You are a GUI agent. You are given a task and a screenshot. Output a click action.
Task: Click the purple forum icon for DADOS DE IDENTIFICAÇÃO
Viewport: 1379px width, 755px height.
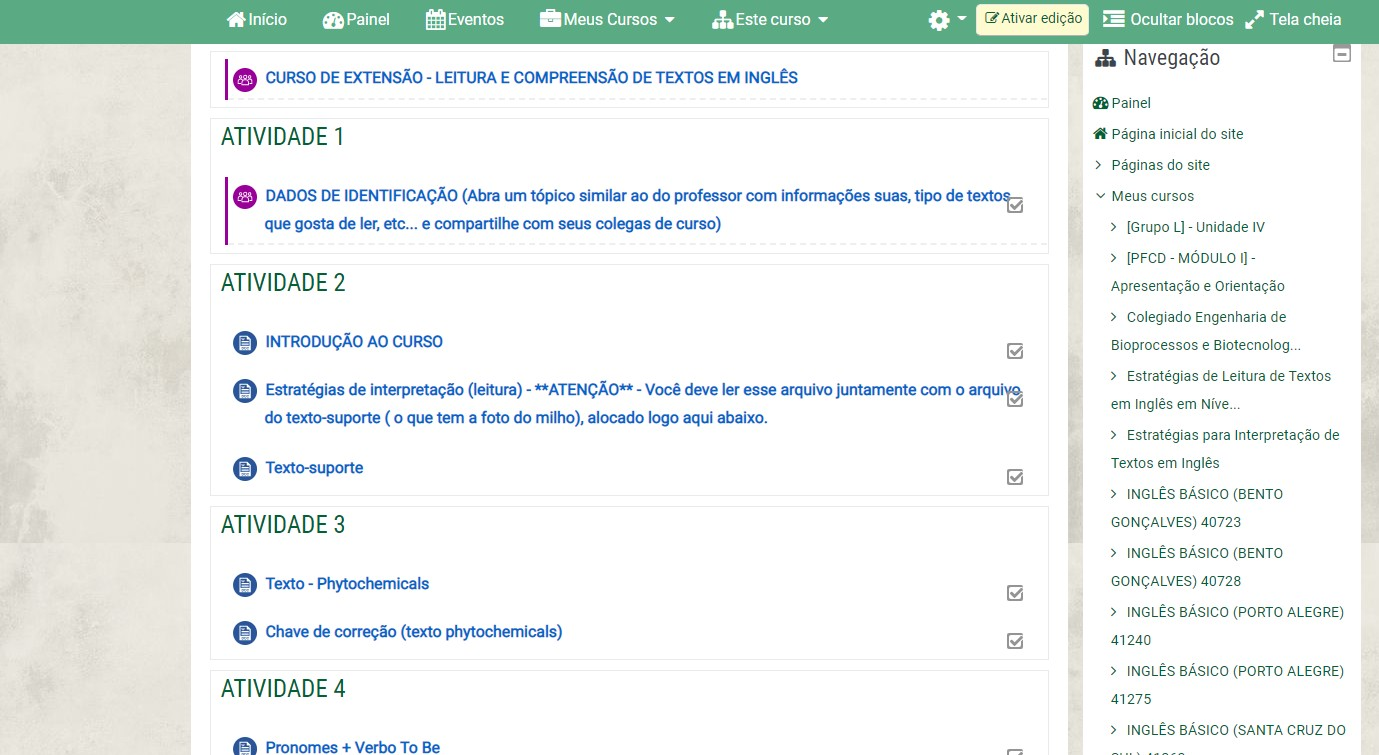[245, 197]
